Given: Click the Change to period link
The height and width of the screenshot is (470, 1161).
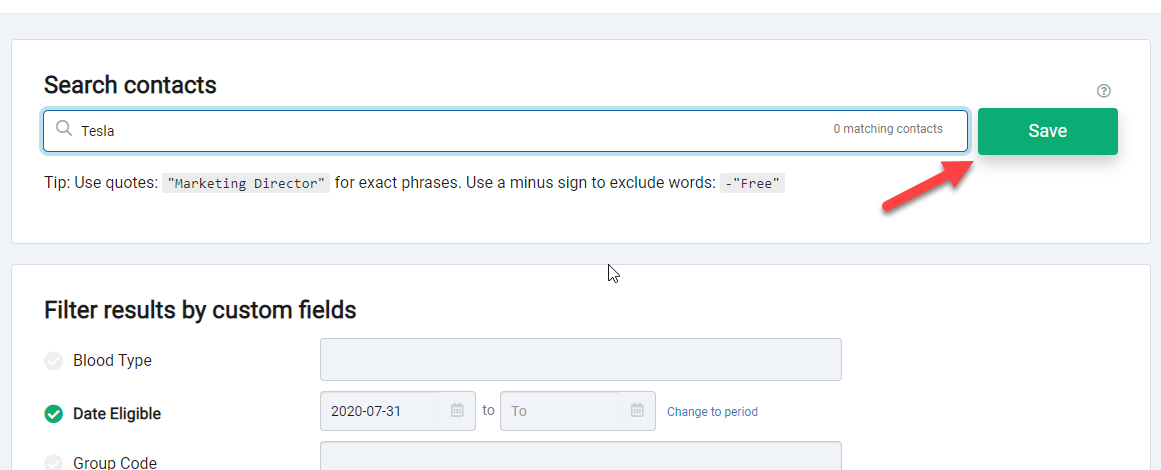Looking at the screenshot, I should 712,412.
